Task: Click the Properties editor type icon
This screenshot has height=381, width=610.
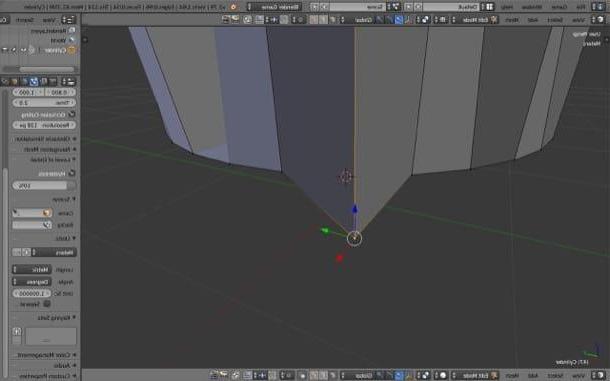Action: tap(69, 81)
